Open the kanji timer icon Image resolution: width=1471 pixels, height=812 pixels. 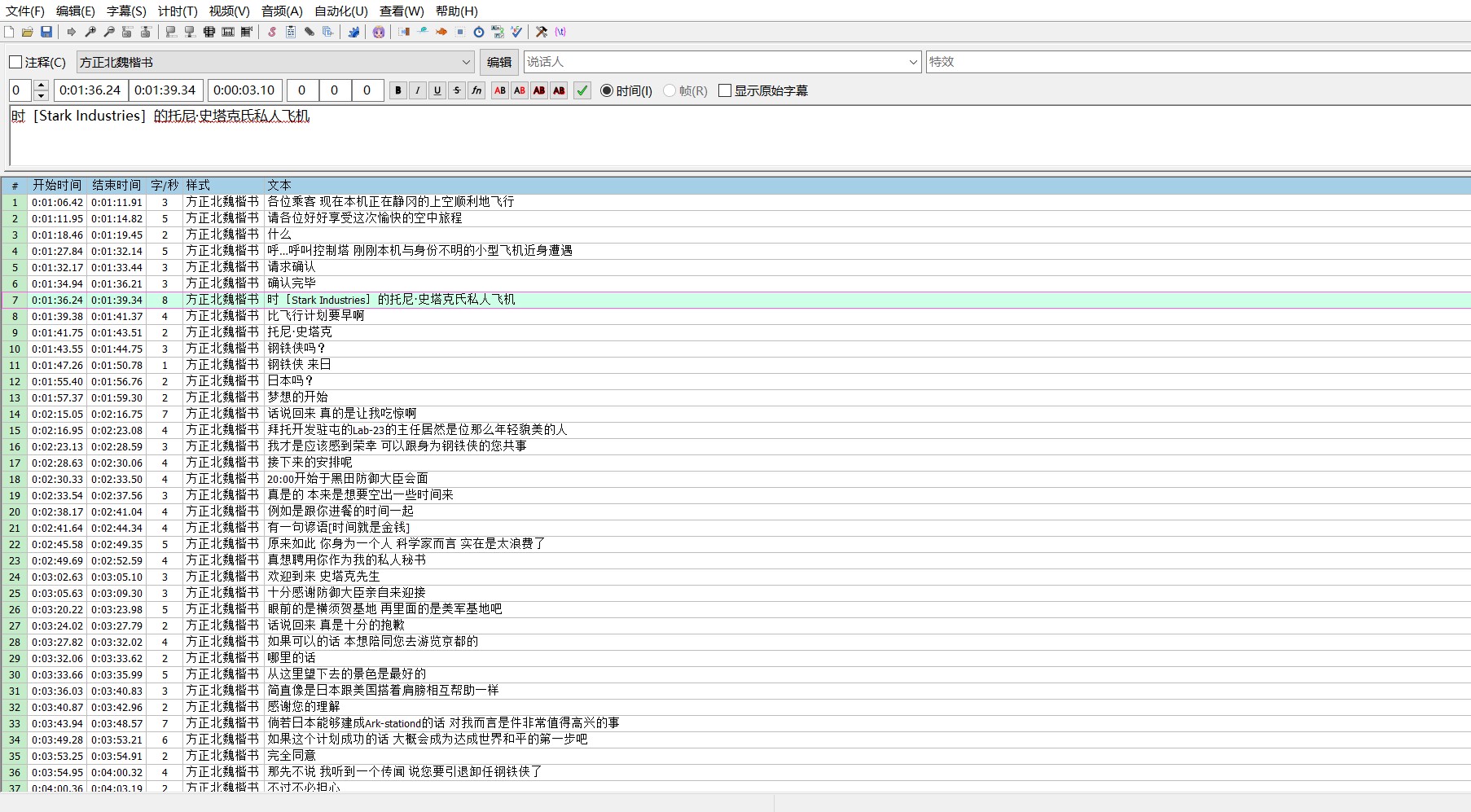pyautogui.click(x=498, y=32)
